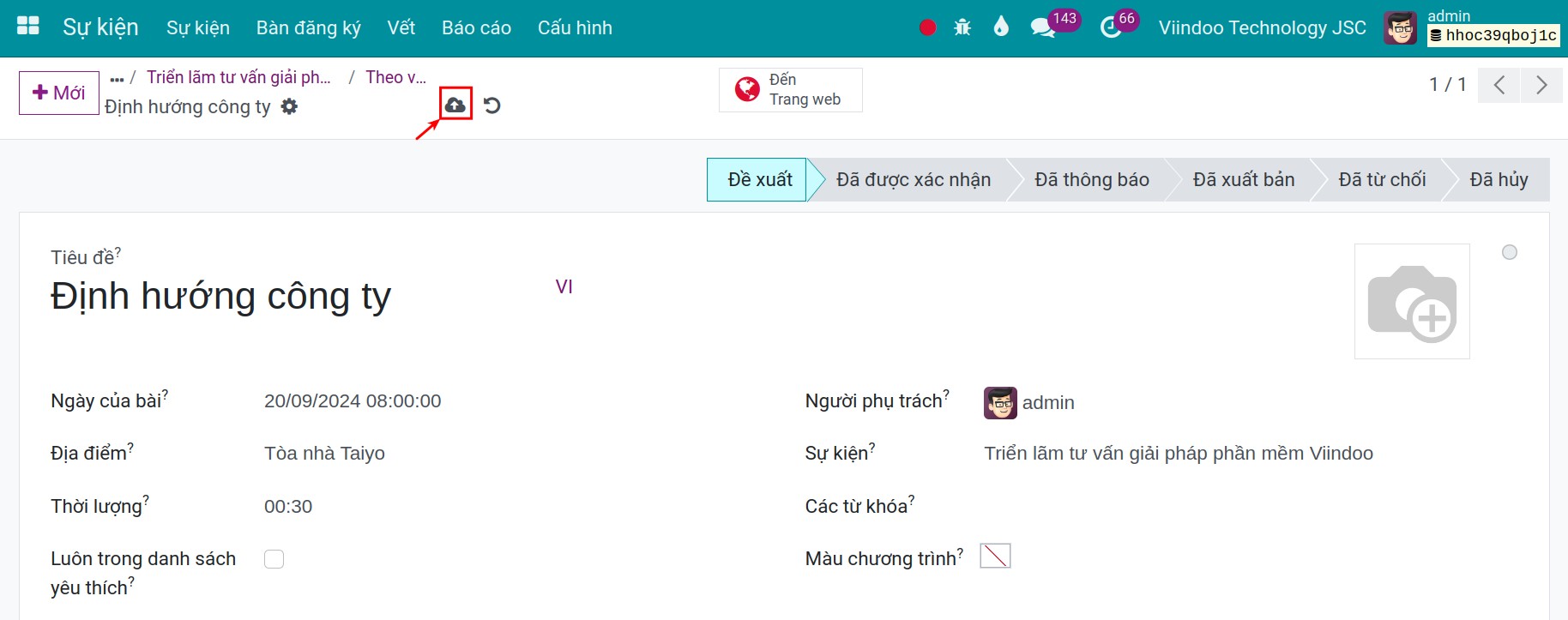Toggle Luôn trong danh sách yêu thích checkbox
Screen dimensions: 1568x620
click(x=274, y=559)
